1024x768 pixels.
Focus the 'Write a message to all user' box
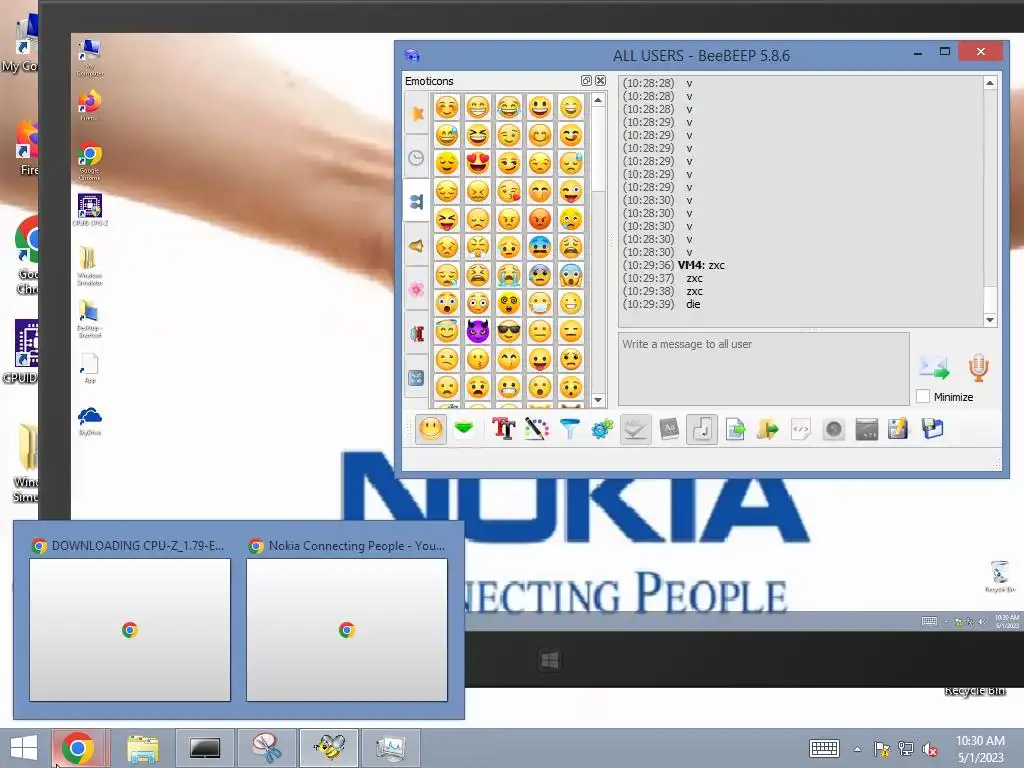coord(763,369)
